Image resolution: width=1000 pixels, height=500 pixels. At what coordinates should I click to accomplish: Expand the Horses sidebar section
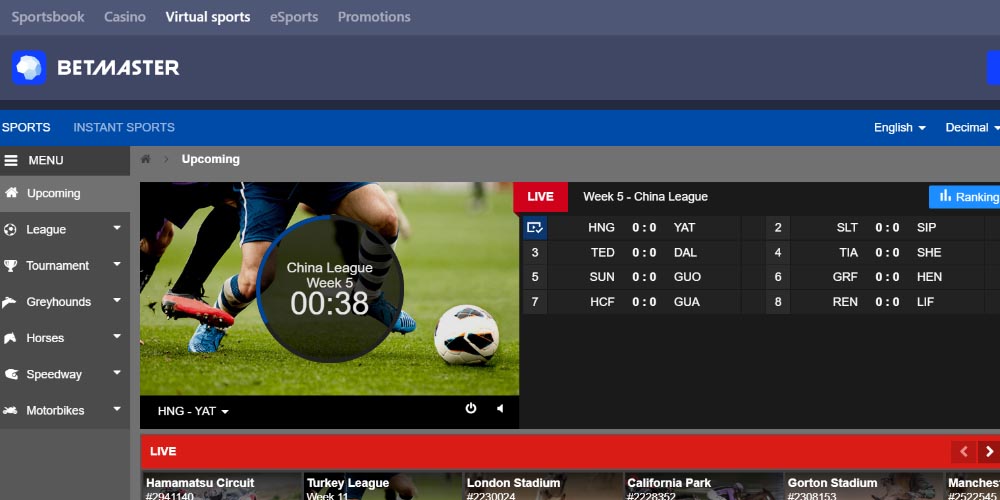[116, 338]
